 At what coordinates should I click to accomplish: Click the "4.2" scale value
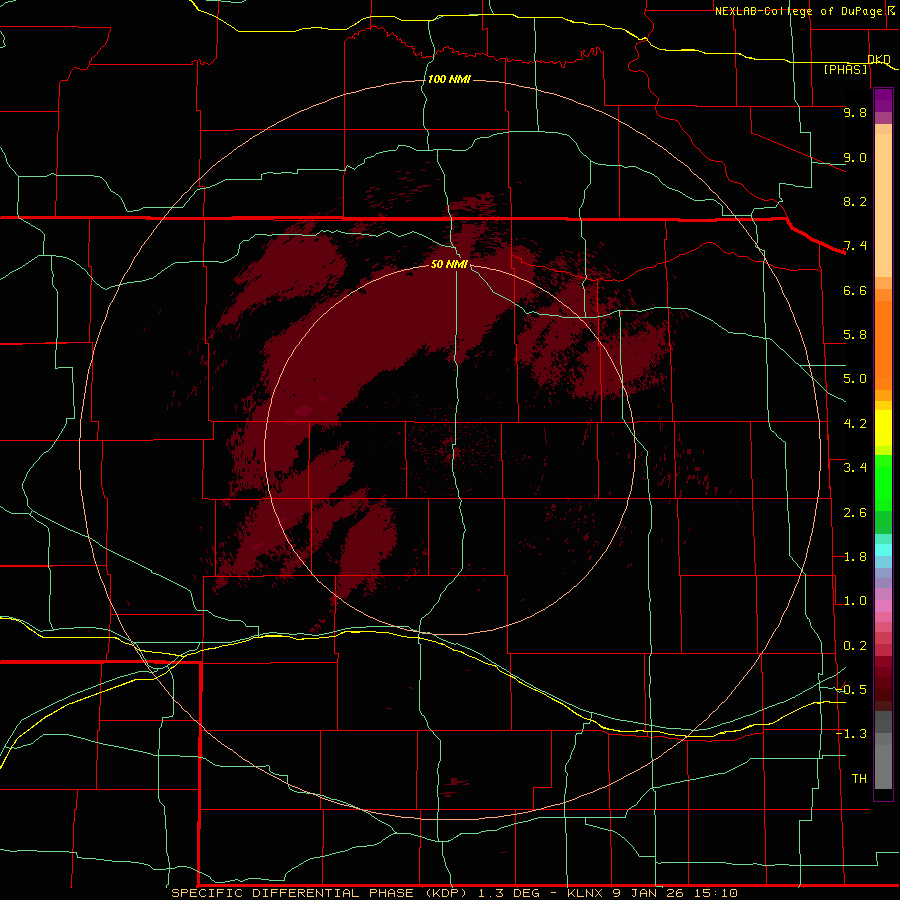point(855,424)
